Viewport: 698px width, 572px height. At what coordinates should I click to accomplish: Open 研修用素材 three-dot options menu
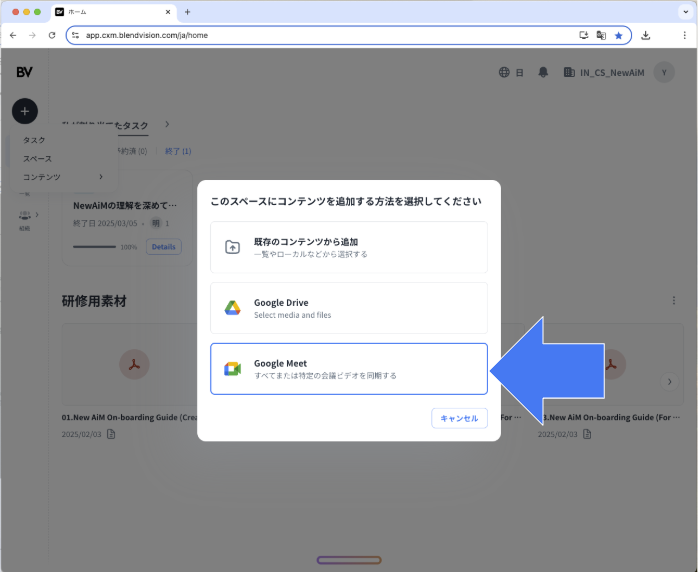tap(674, 301)
